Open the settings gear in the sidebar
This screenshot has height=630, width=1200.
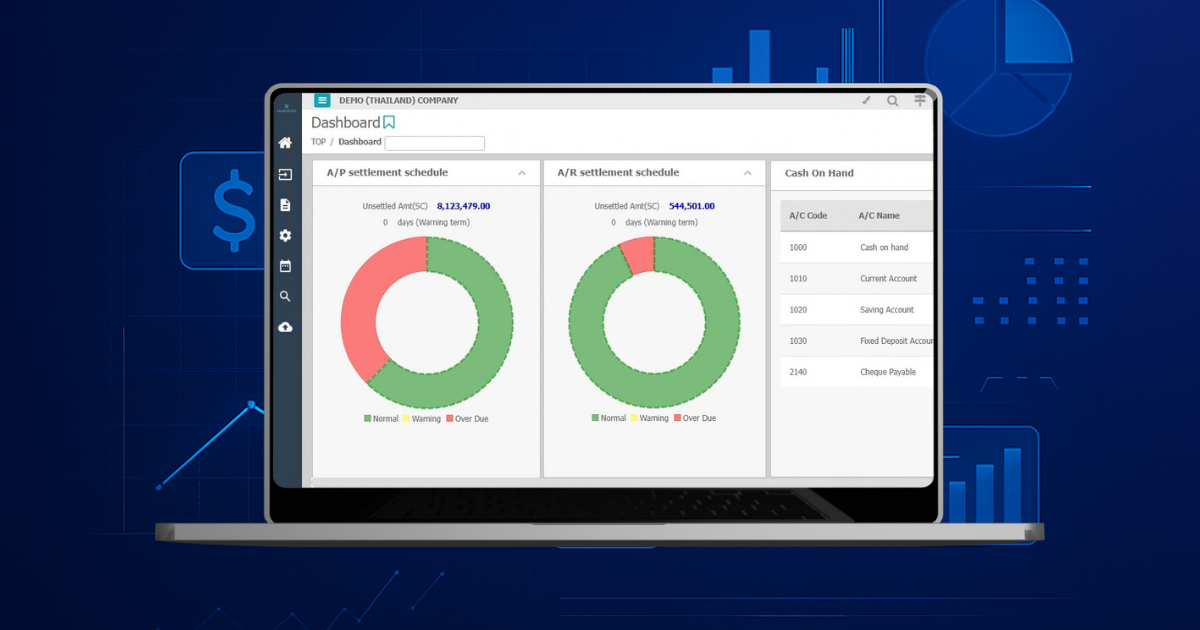click(285, 236)
